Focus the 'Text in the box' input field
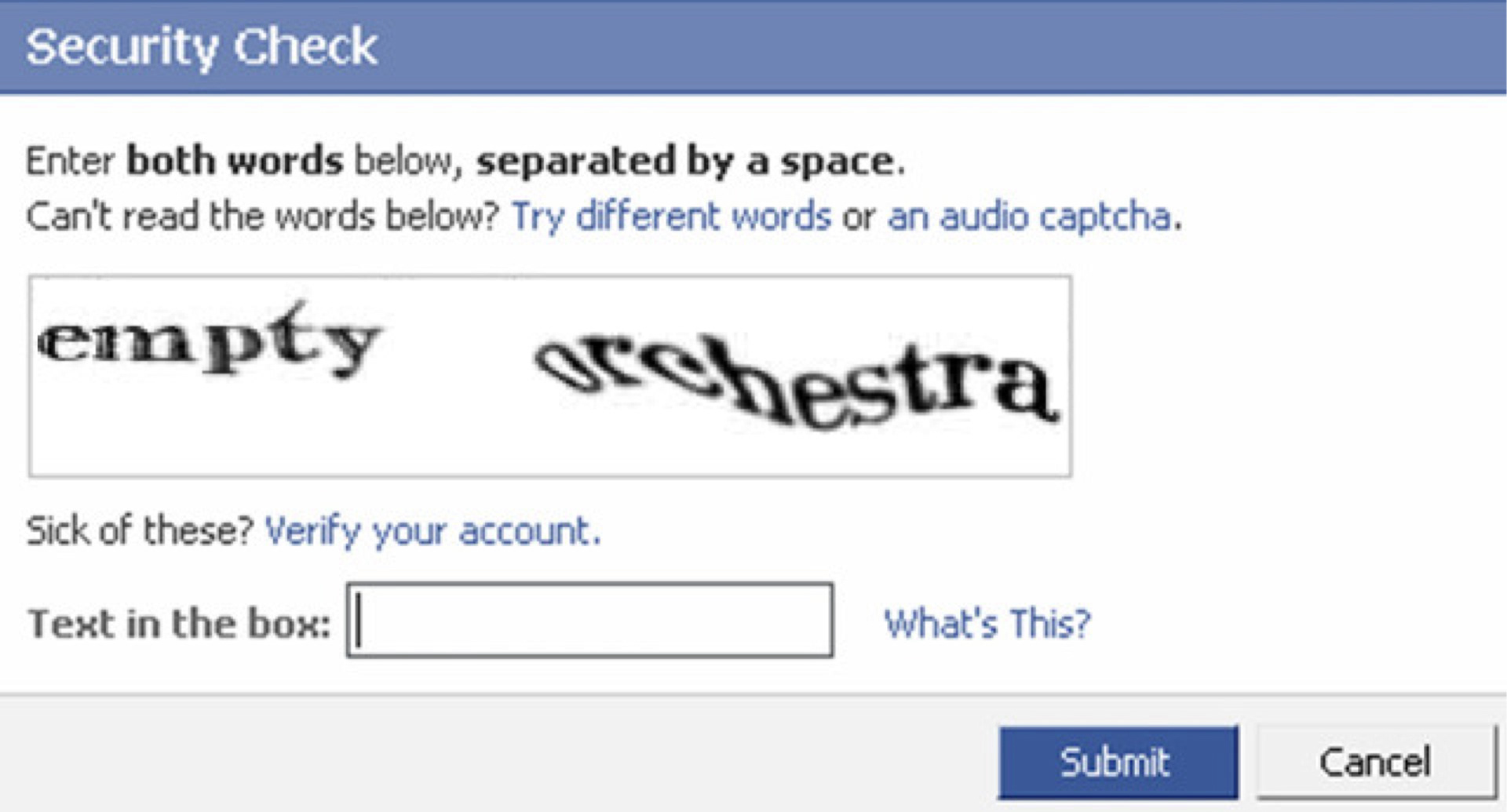The width and height of the screenshot is (1507, 812). point(590,621)
